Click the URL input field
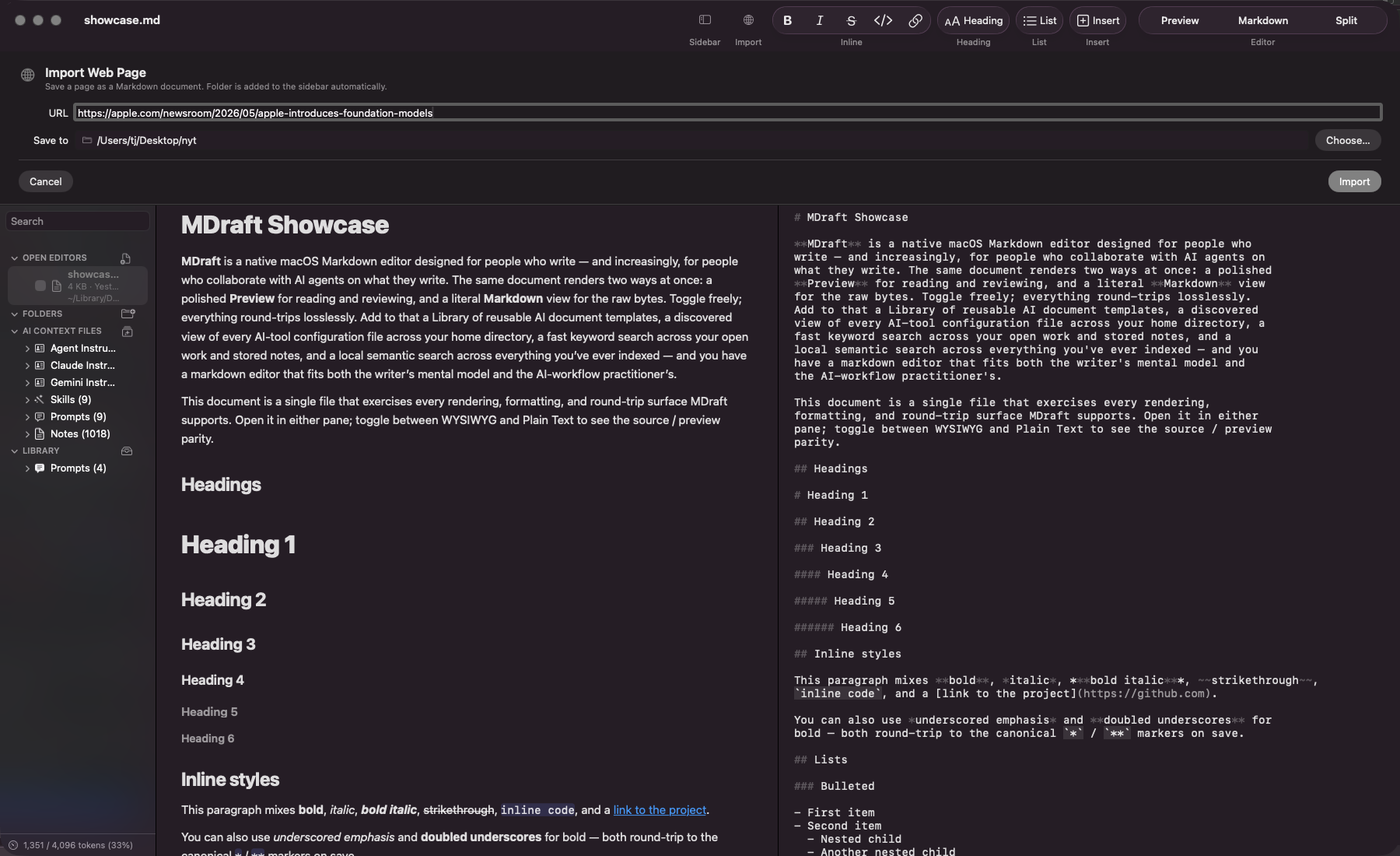1400x856 pixels. click(728, 113)
